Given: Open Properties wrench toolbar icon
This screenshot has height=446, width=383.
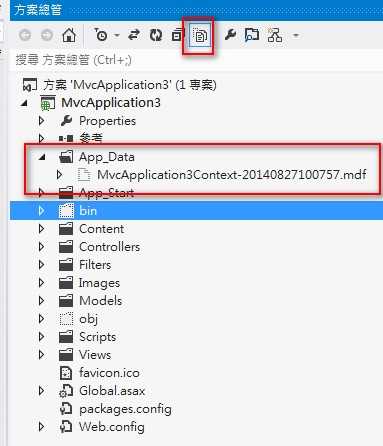Looking at the screenshot, I should point(230,35).
